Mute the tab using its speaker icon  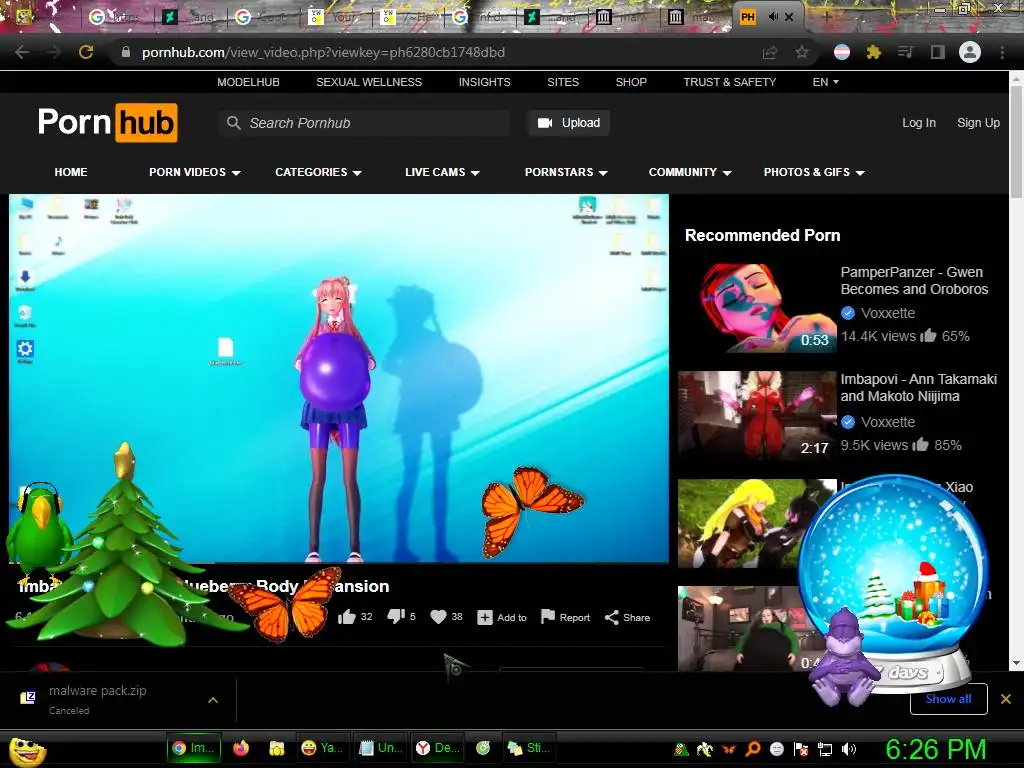tap(774, 17)
